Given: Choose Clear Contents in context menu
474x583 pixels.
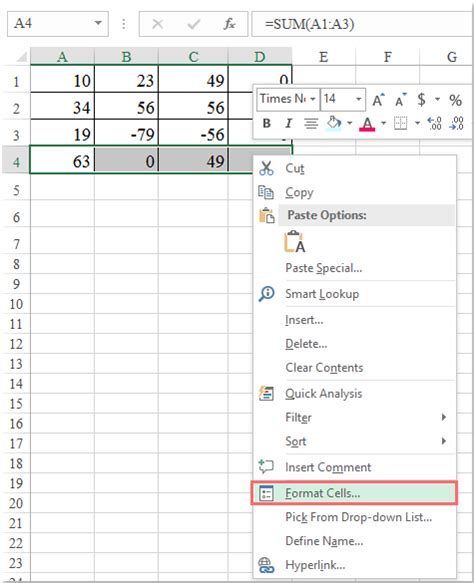Looking at the screenshot, I should 354,368.
